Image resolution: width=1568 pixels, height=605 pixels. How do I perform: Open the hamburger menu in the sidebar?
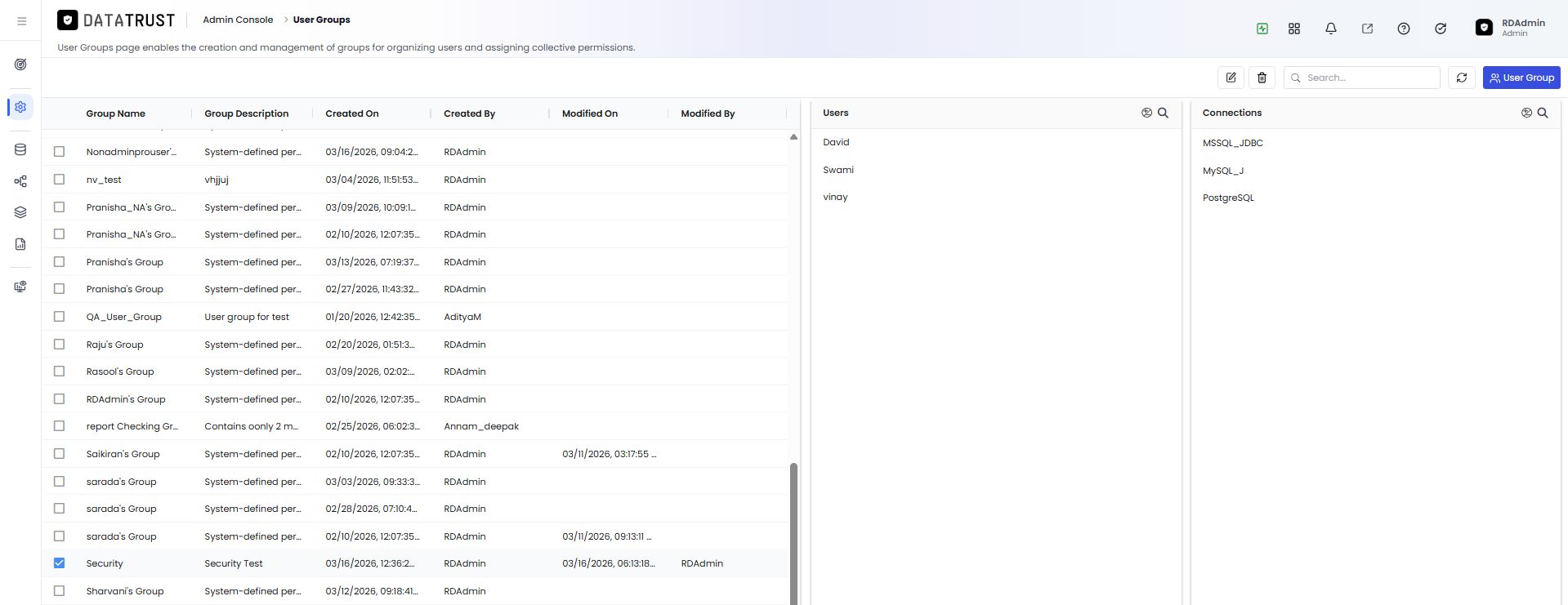pos(21,21)
